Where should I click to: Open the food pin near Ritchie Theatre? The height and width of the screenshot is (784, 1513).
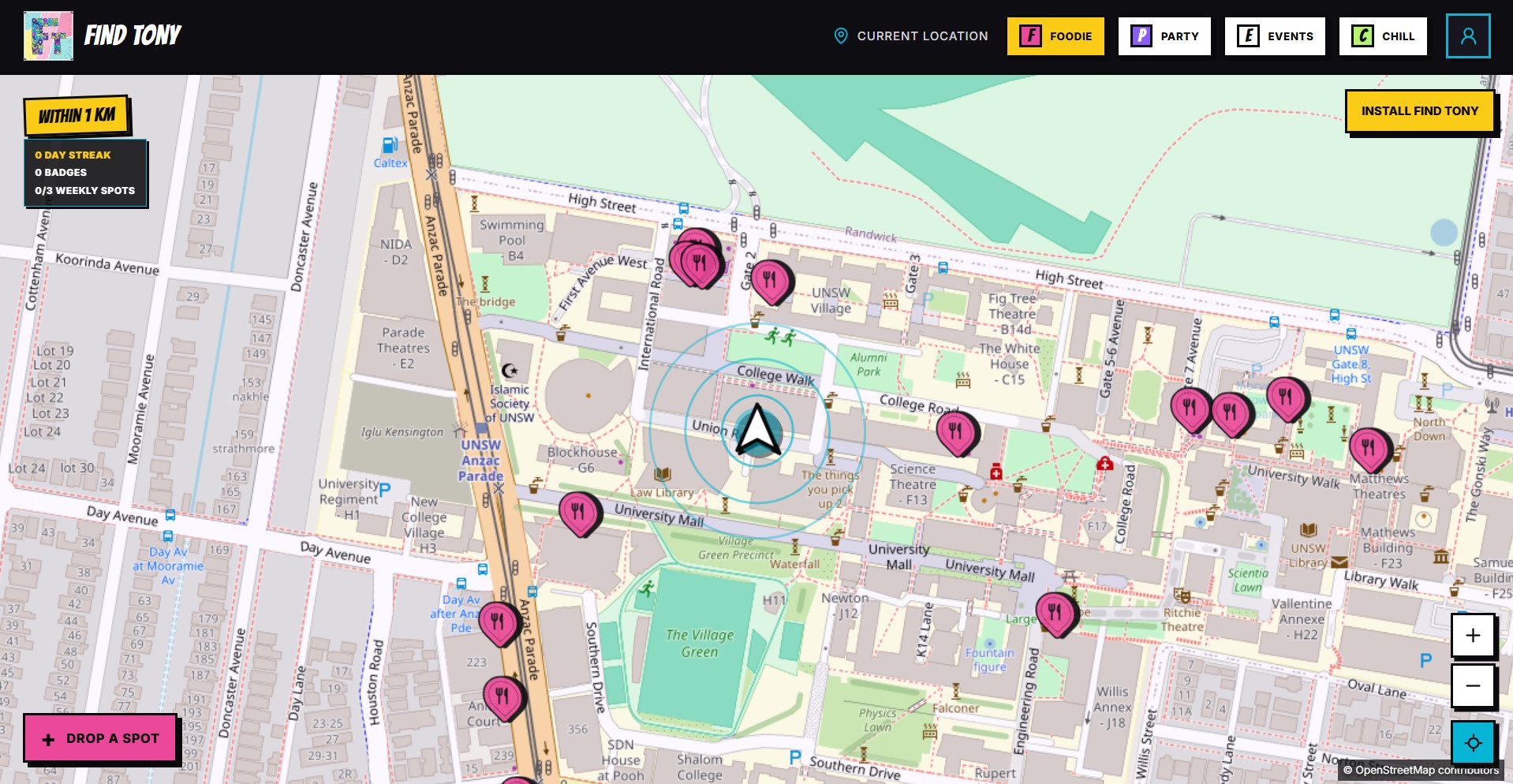(1055, 614)
